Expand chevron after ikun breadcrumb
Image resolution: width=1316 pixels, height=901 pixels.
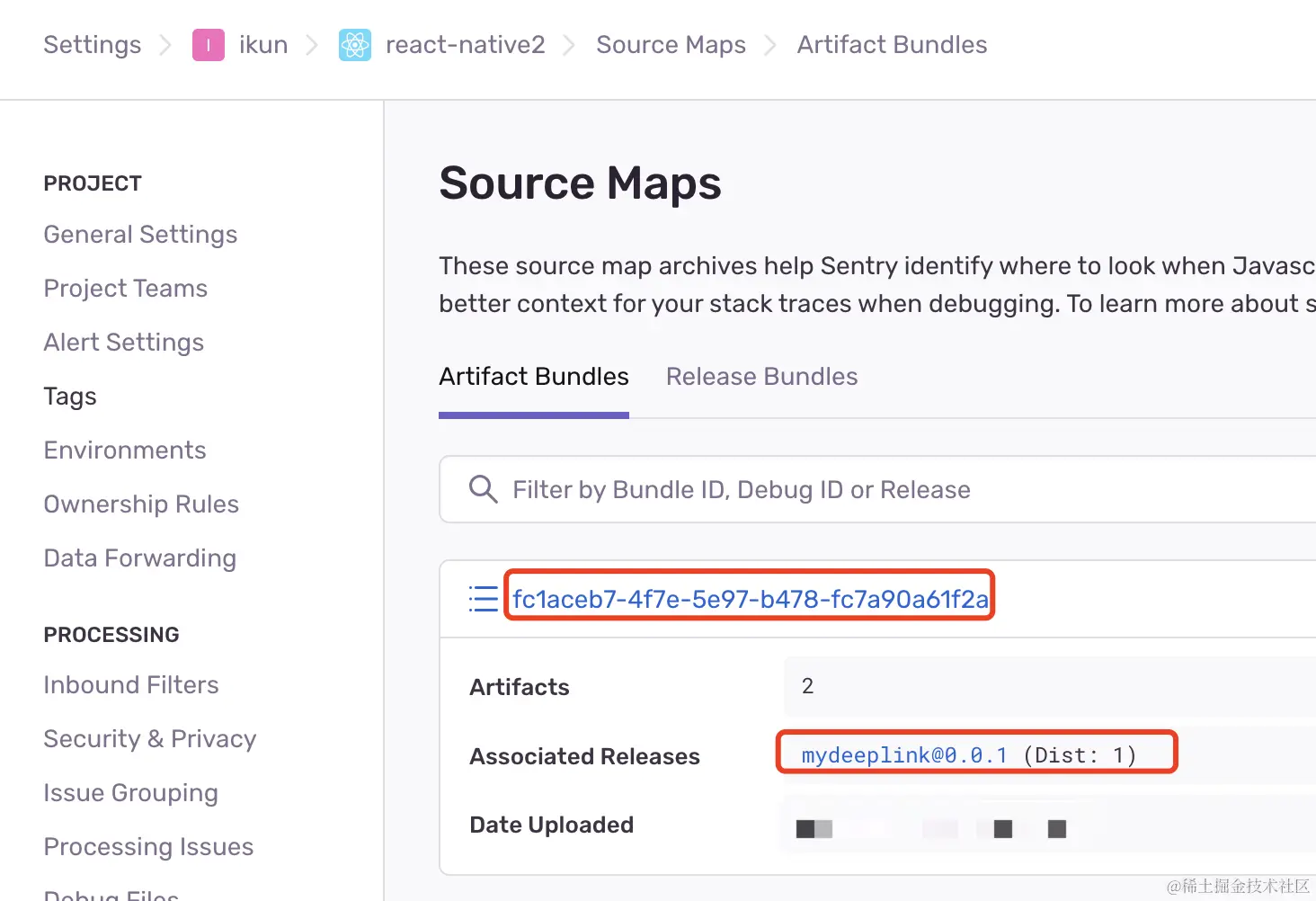[312, 45]
